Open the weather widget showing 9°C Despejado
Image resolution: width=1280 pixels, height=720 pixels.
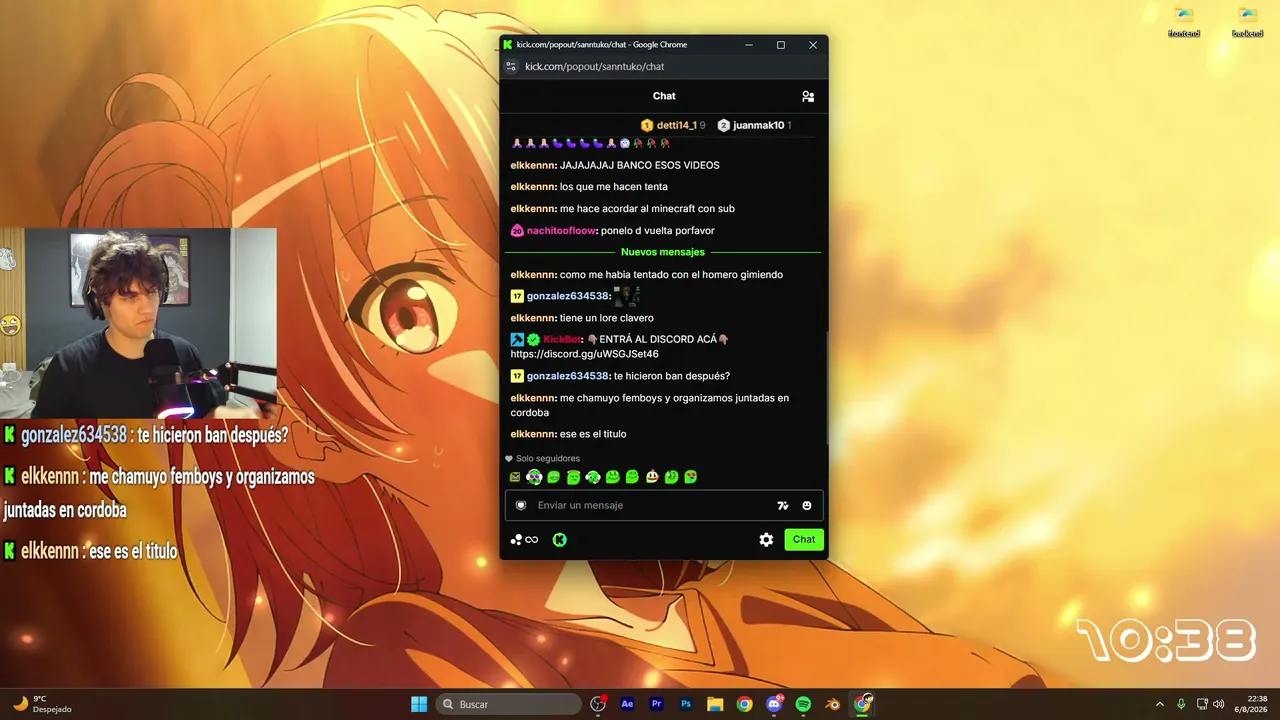click(x=42, y=704)
